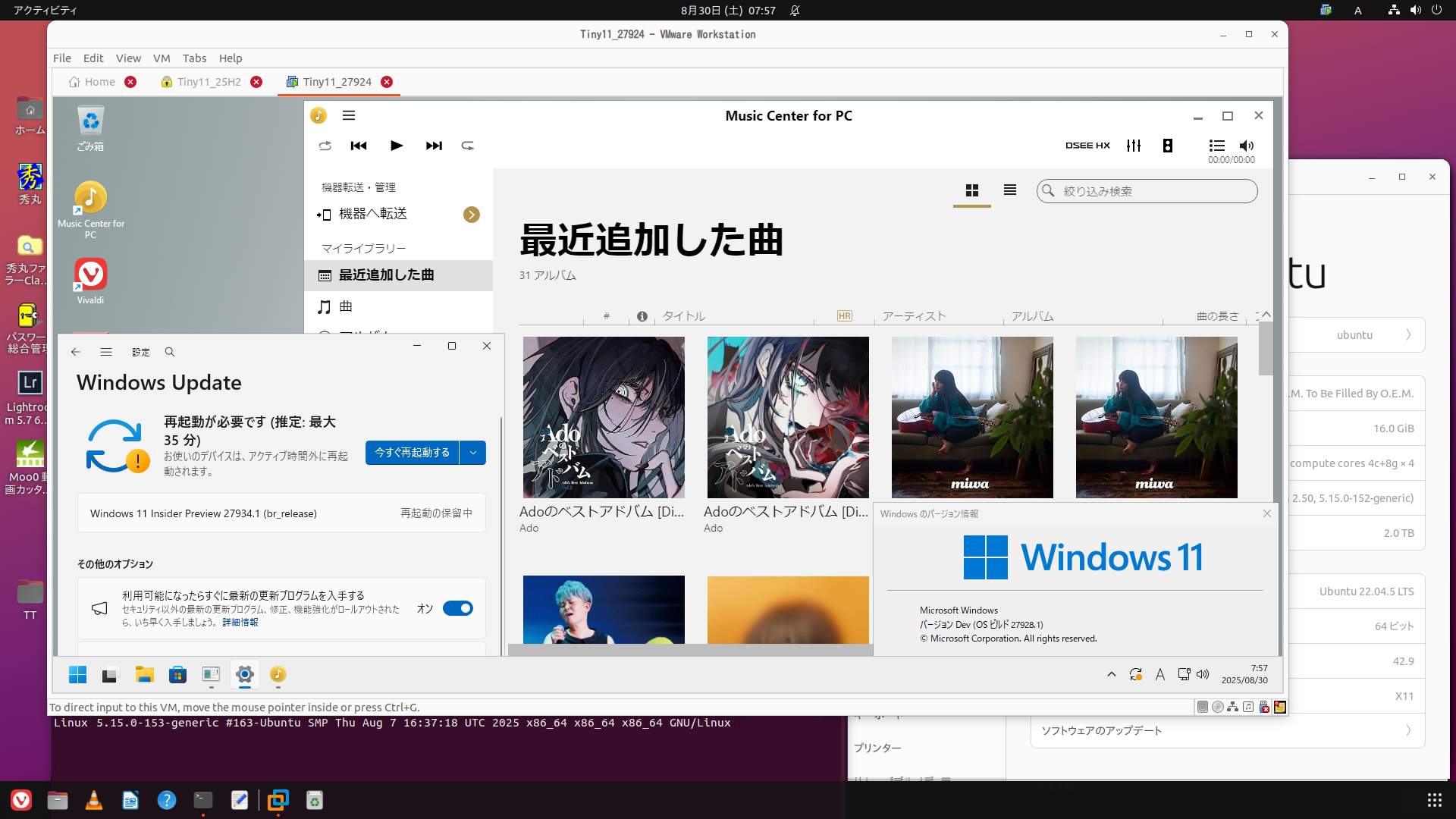1456x819 pixels.
Task: Open ソフトウェアのアップデート in Ubuntu settings
Action: [x=1228, y=731]
